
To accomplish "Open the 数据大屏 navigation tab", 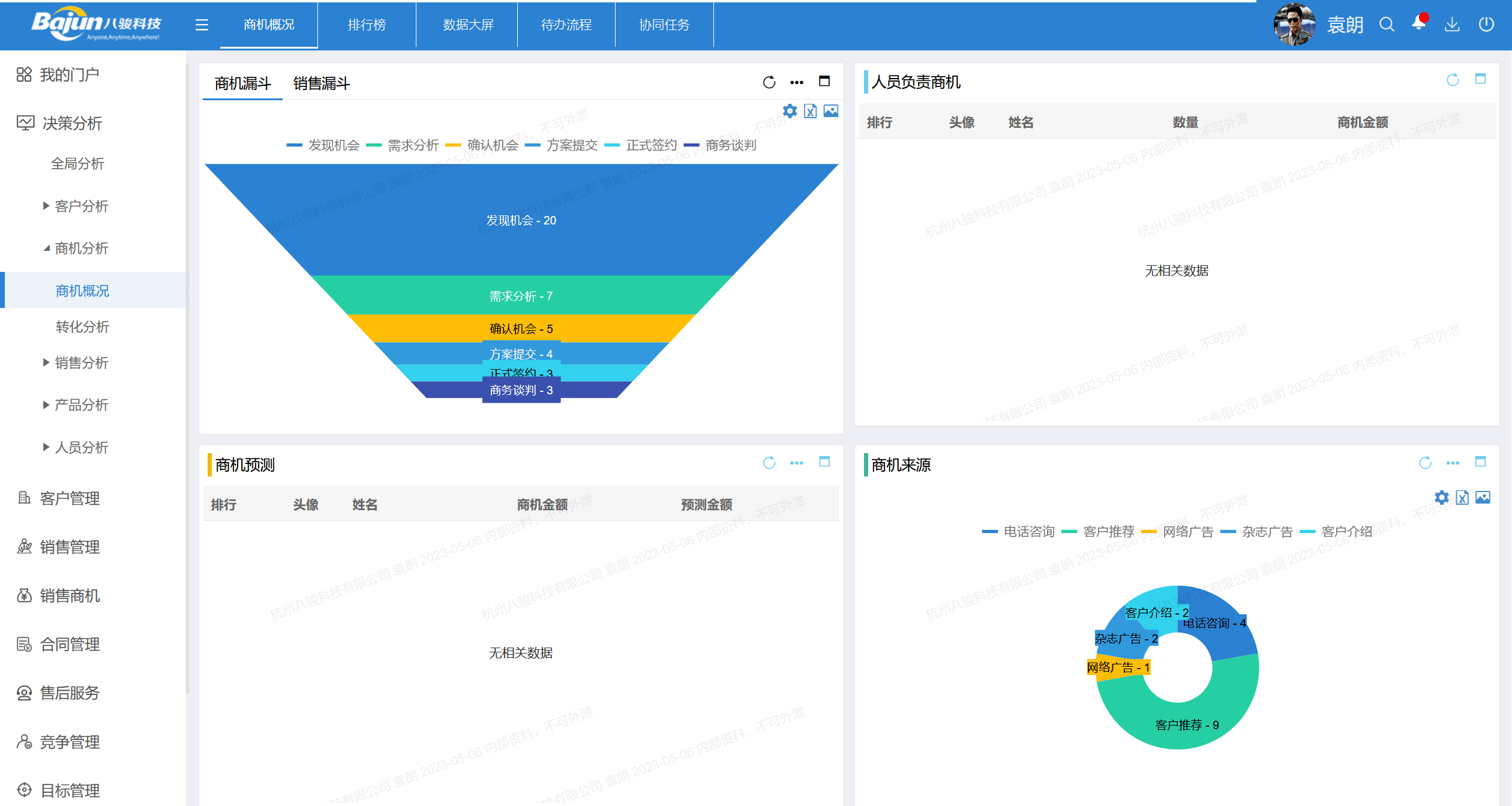I will [x=467, y=25].
